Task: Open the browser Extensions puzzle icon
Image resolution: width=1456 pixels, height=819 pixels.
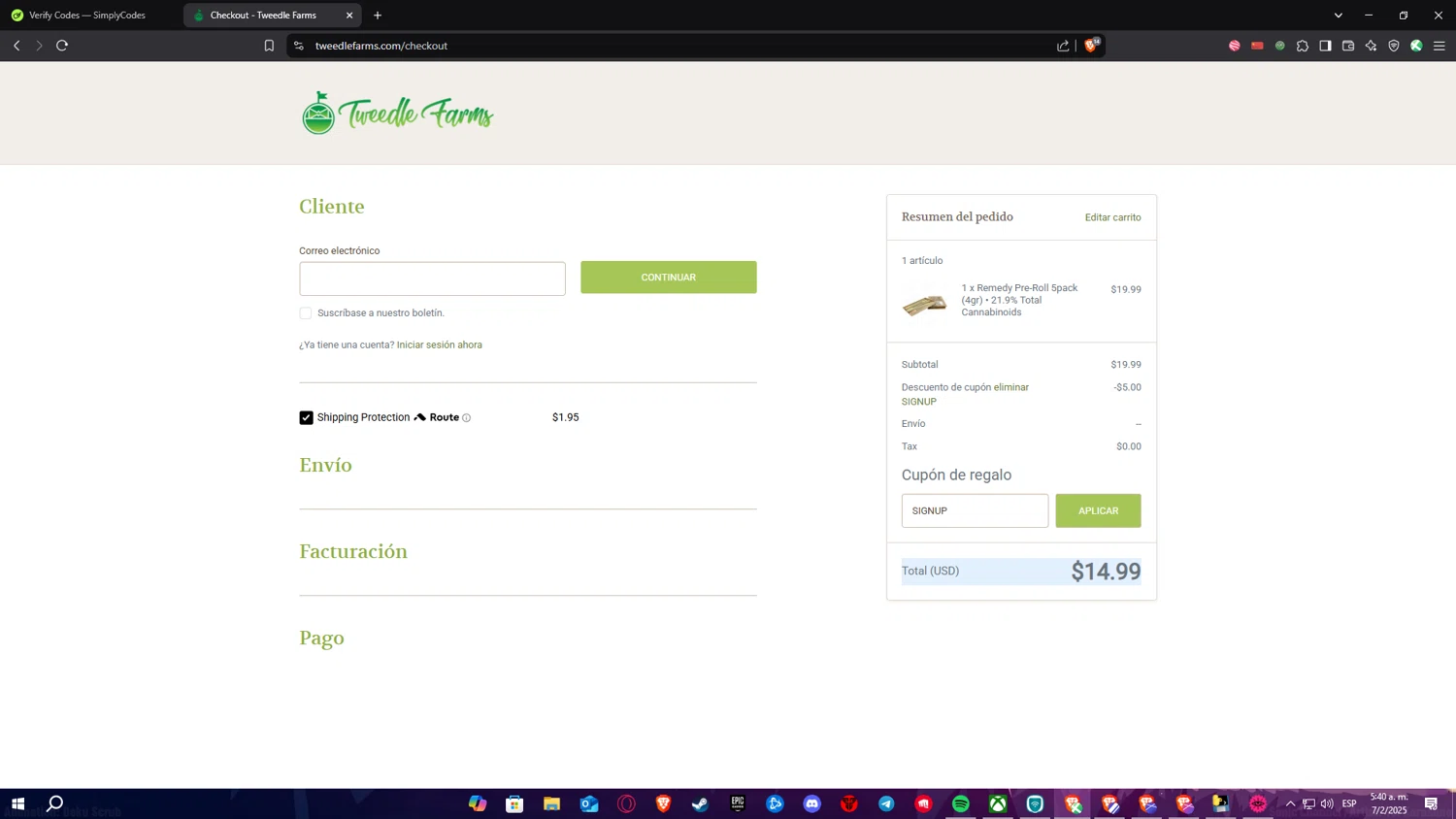Action: tap(1303, 46)
